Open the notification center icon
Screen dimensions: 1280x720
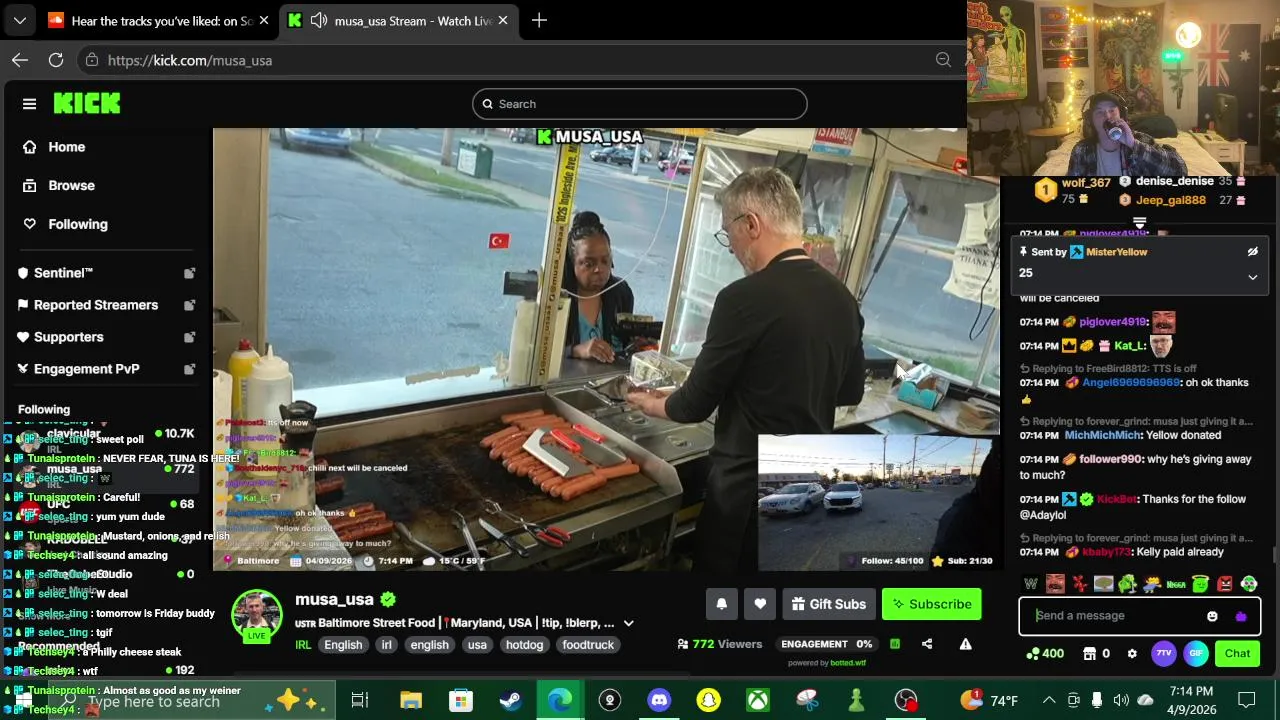[1246, 700]
